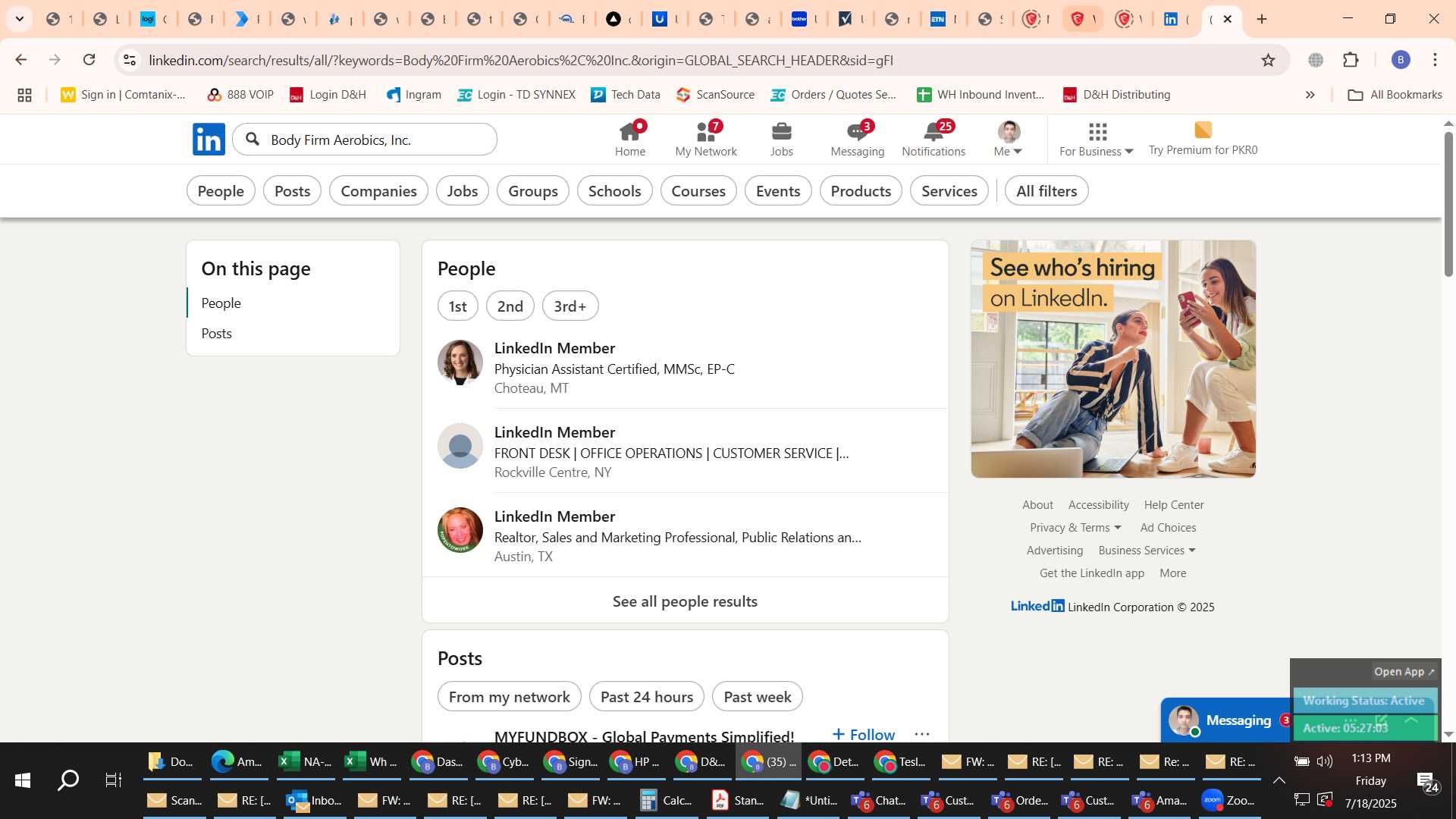This screenshot has height=819, width=1456.
Task: Open tab search dropdown arrow
Action: tap(20, 19)
